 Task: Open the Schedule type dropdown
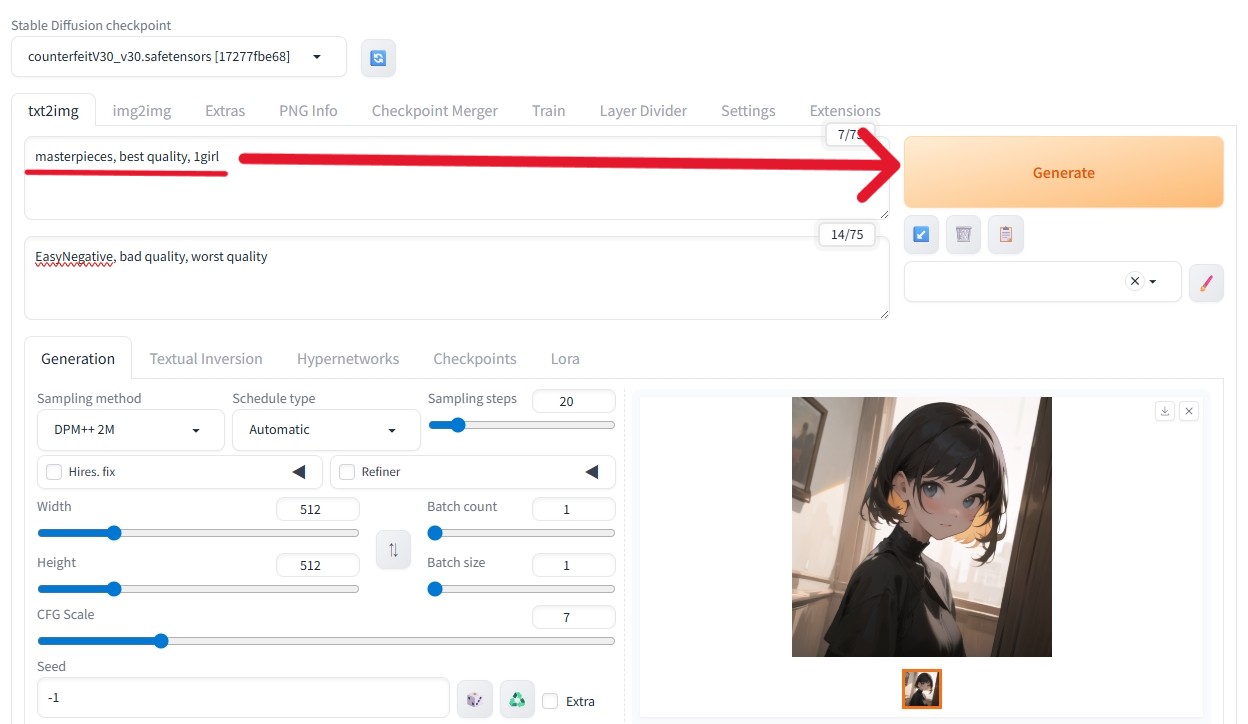coord(326,430)
